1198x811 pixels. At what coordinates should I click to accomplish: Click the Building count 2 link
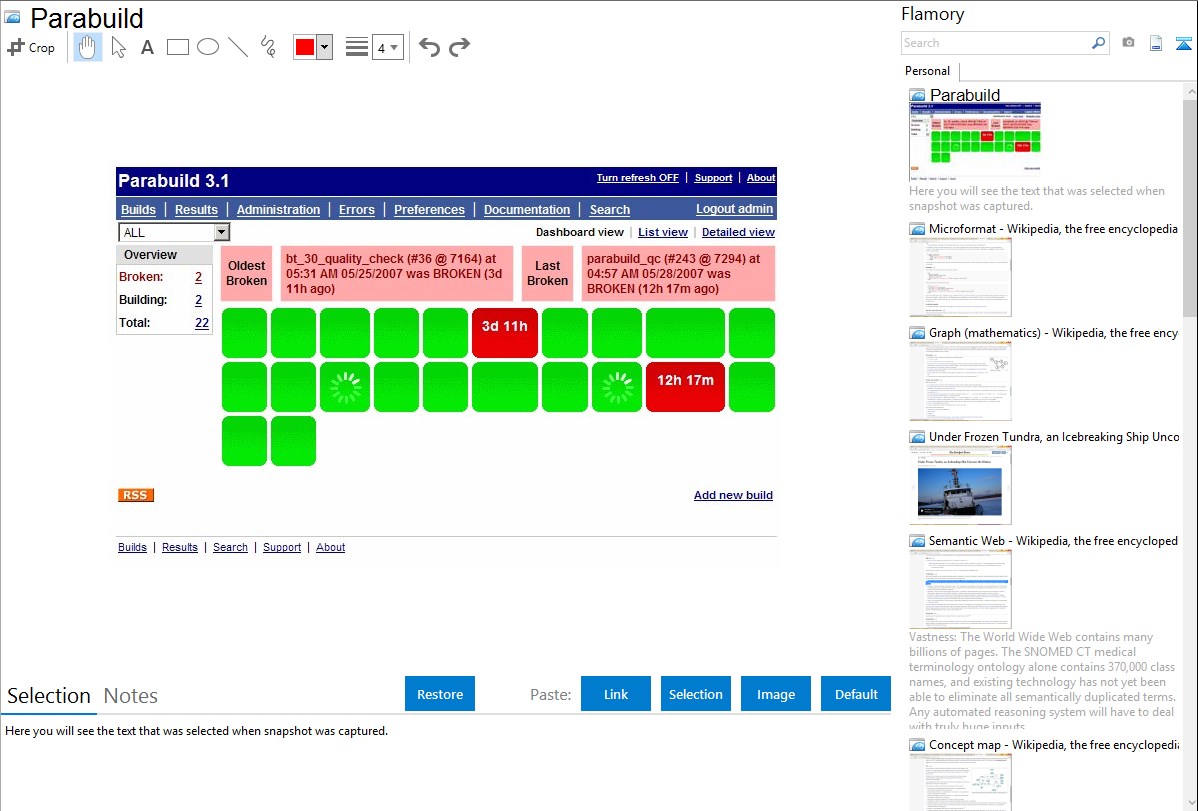199,300
